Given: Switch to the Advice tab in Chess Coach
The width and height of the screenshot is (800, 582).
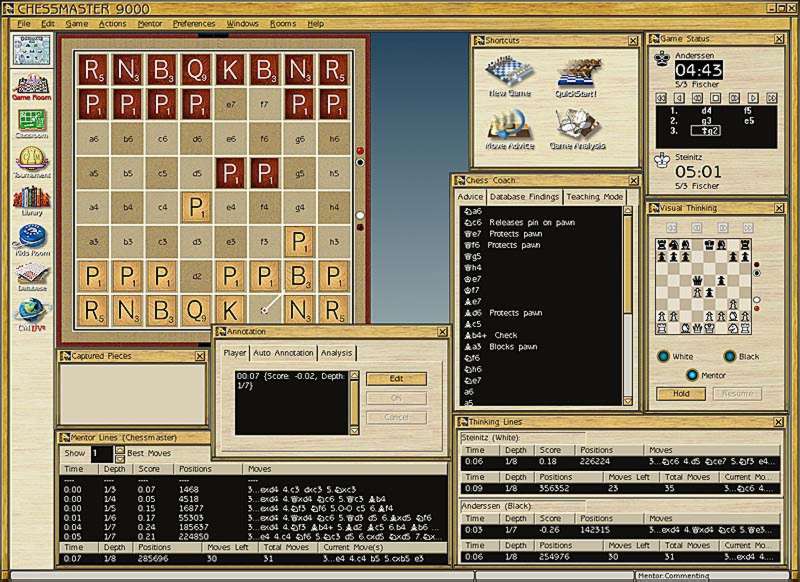Looking at the screenshot, I should (x=470, y=196).
